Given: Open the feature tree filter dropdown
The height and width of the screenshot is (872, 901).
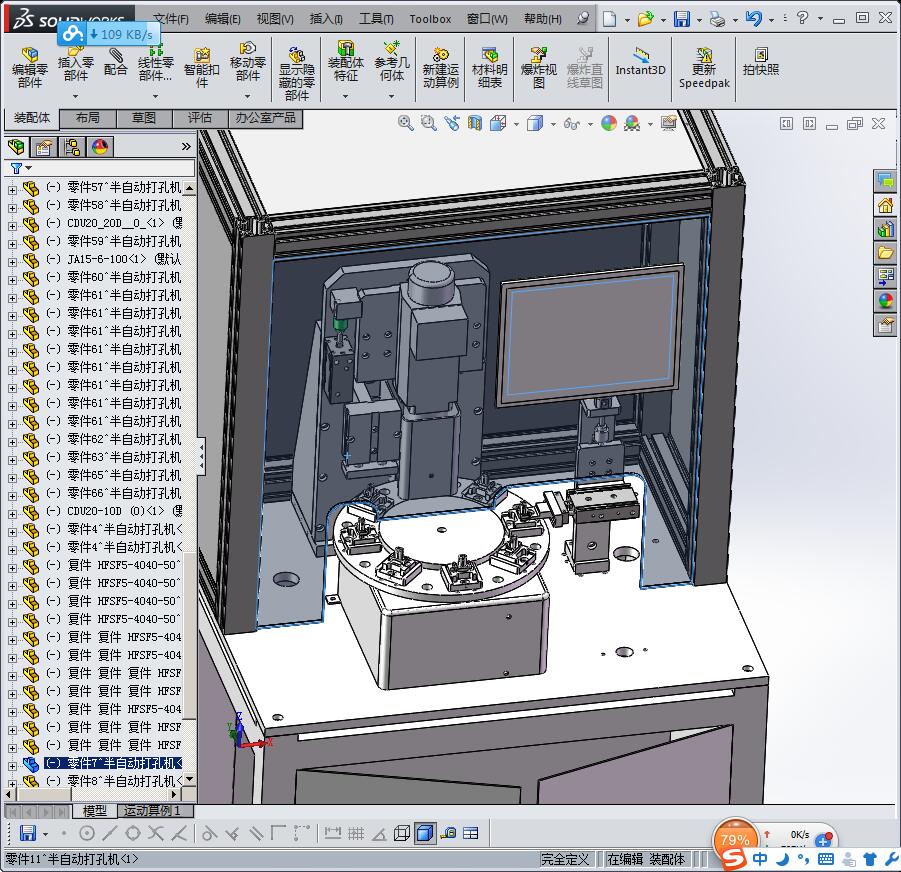Looking at the screenshot, I should 28,169.
